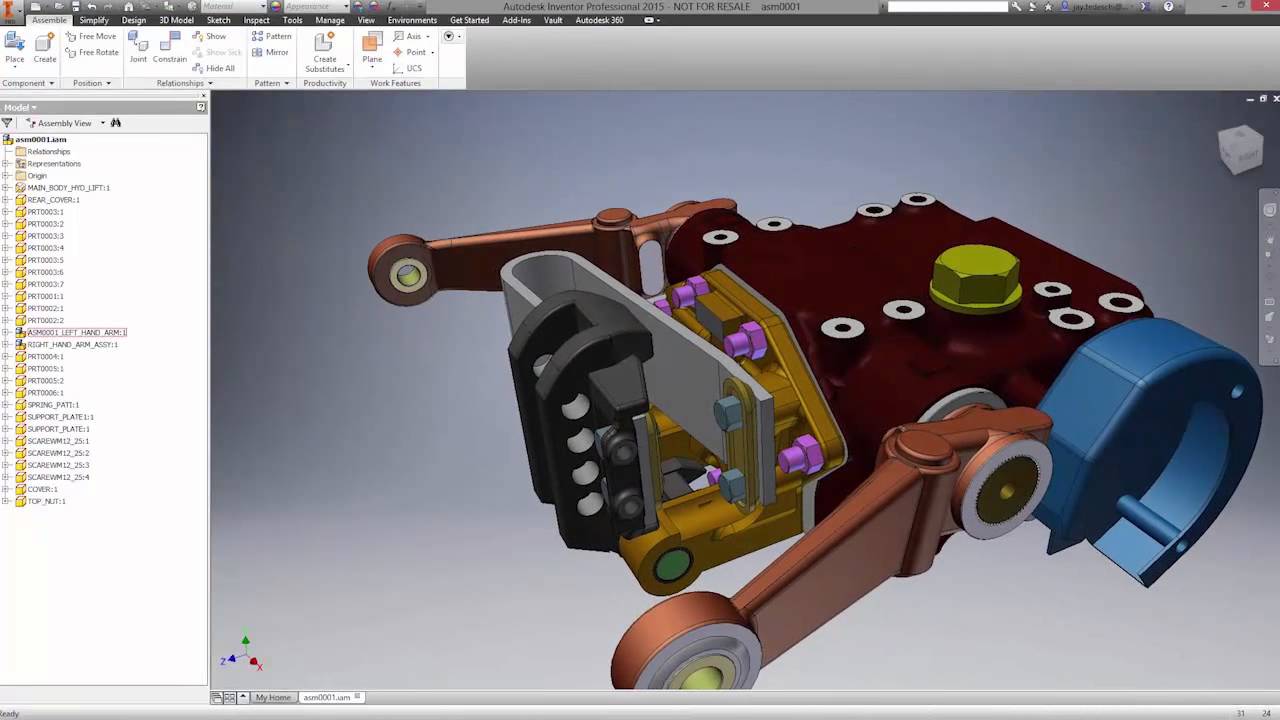Select SCAREWM12_25:3 in the model tree
This screenshot has height=720, width=1280.
click(58, 465)
